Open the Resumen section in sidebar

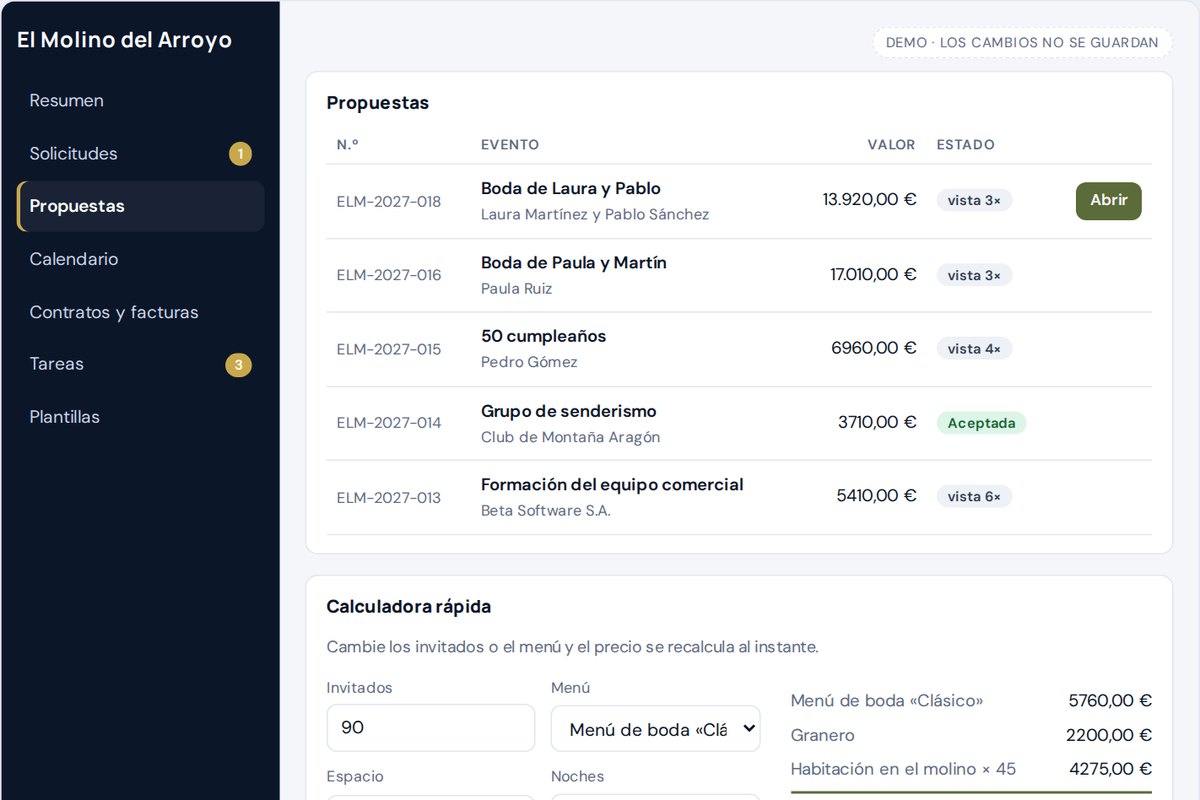coord(141,100)
